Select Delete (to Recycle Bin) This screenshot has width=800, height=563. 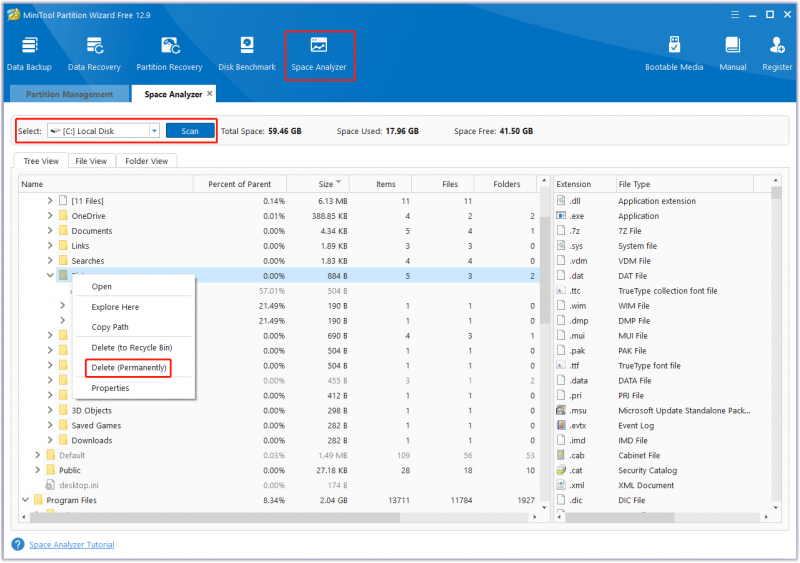(x=134, y=348)
